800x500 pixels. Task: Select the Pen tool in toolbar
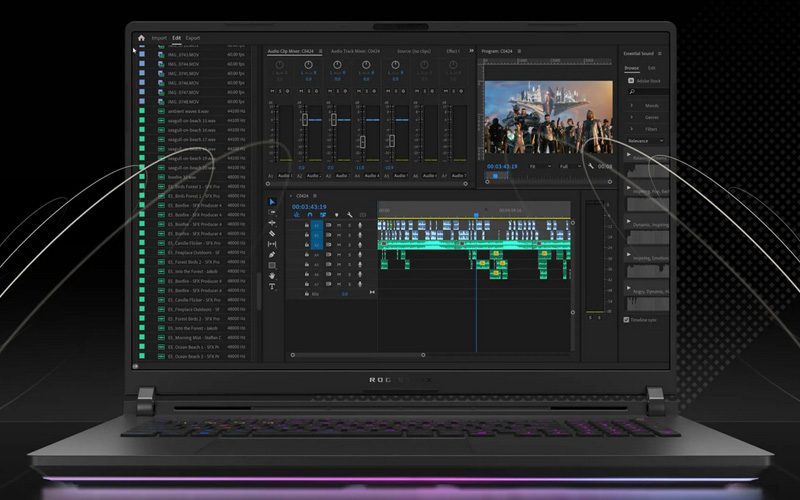(272, 254)
